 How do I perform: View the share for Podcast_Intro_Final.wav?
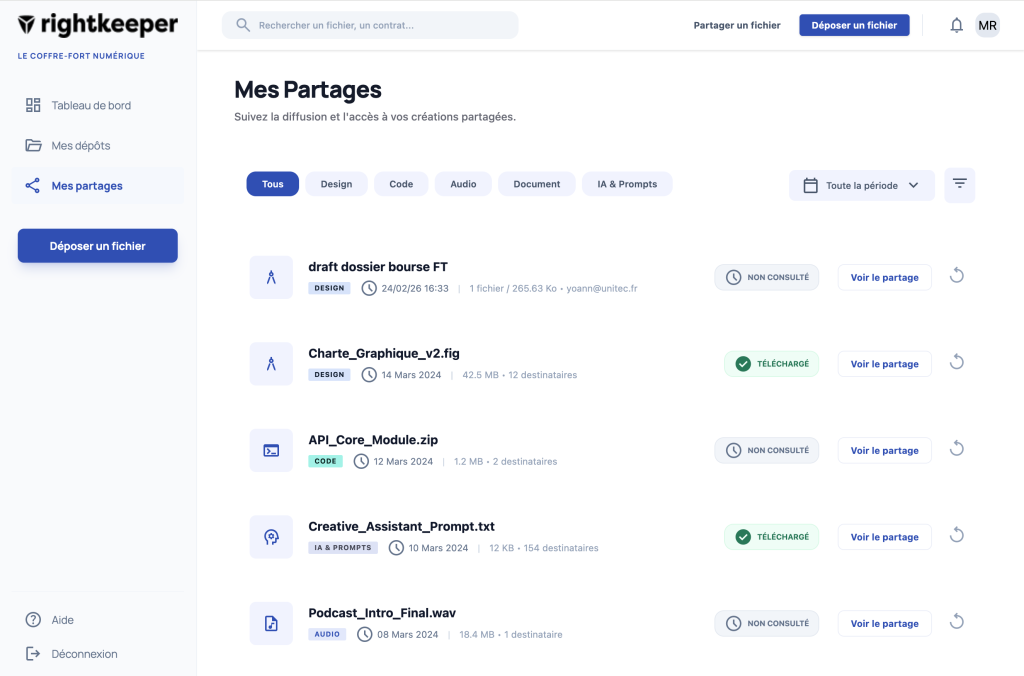click(x=884, y=623)
